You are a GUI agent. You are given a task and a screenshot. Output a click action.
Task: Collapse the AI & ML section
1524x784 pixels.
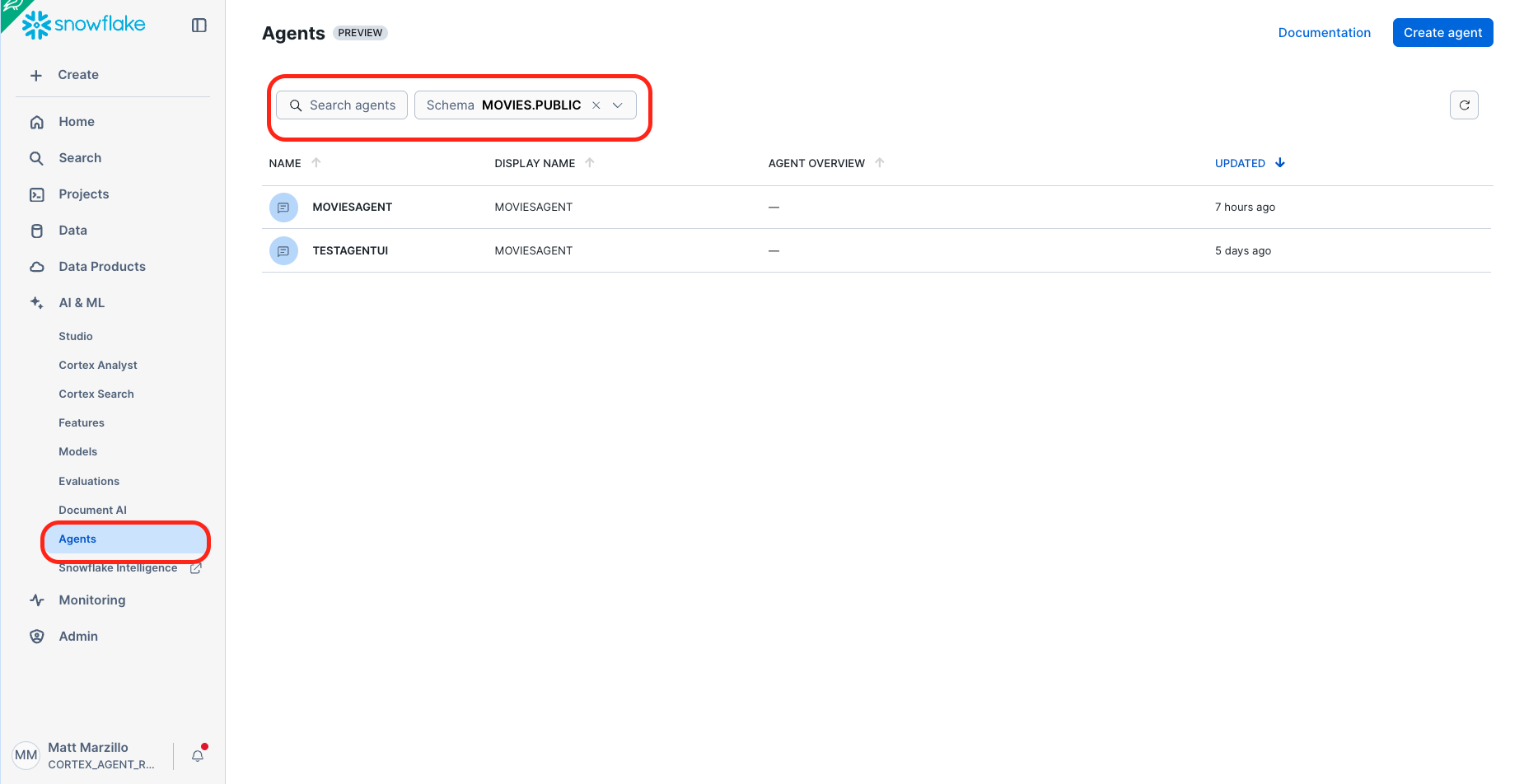tap(82, 303)
